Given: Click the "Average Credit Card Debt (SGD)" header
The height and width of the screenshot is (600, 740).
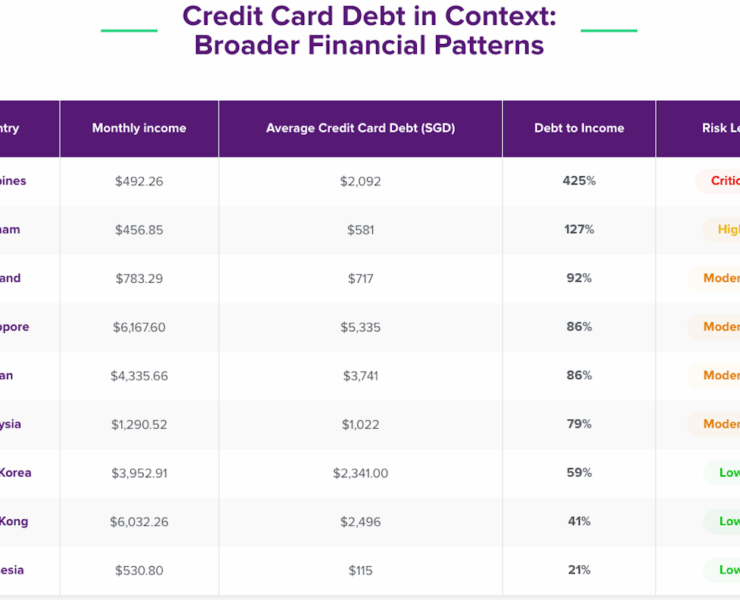Looking at the screenshot, I should coord(360,128).
